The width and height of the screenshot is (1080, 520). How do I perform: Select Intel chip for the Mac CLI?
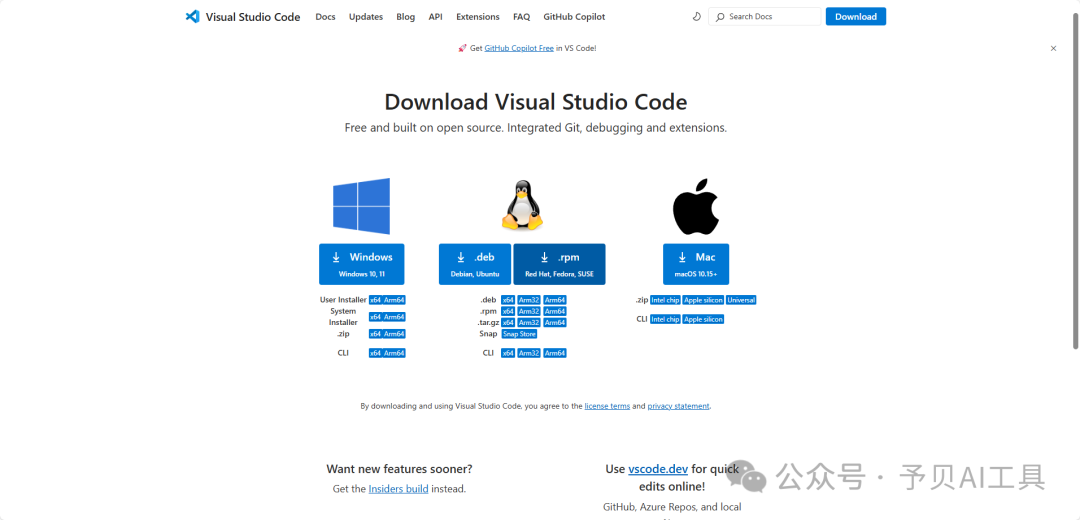(x=665, y=319)
